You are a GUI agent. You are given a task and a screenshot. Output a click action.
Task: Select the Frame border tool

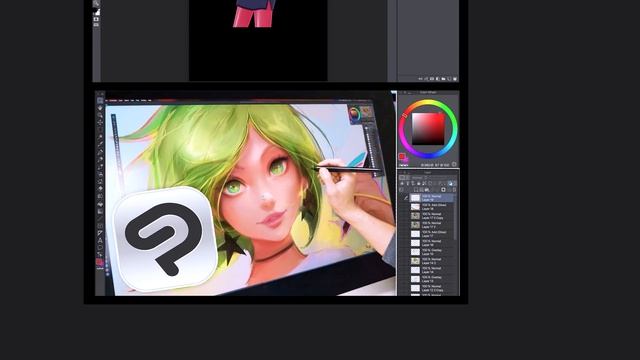[100, 226]
